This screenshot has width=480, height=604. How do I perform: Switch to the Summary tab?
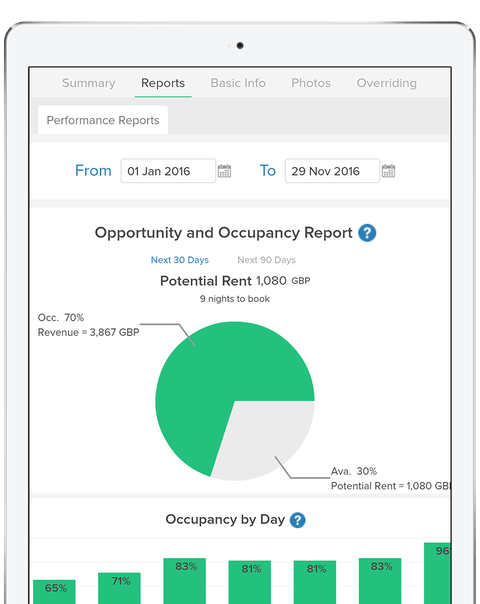coord(89,83)
